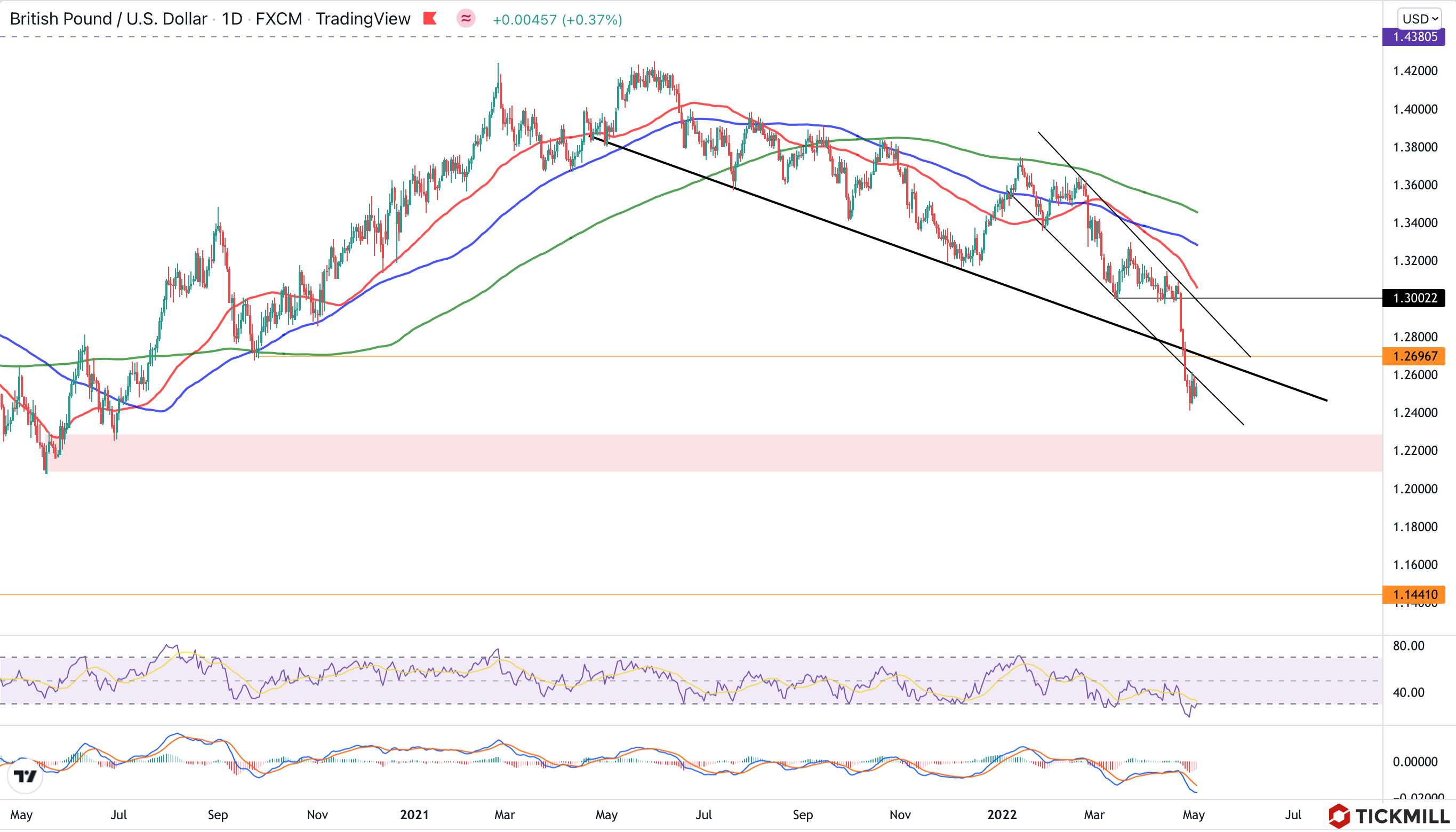Image resolution: width=1456 pixels, height=832 pixels.
Task: Click the British Pound / U.S. Dollar title
Action: (109, 19)
